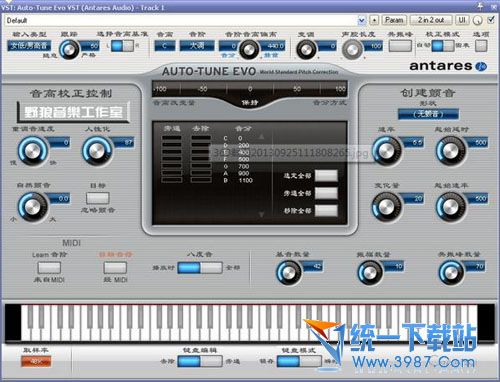Click the 变调 transpose knob
This screenshot has height=382, width=500.
click(306, 50)
